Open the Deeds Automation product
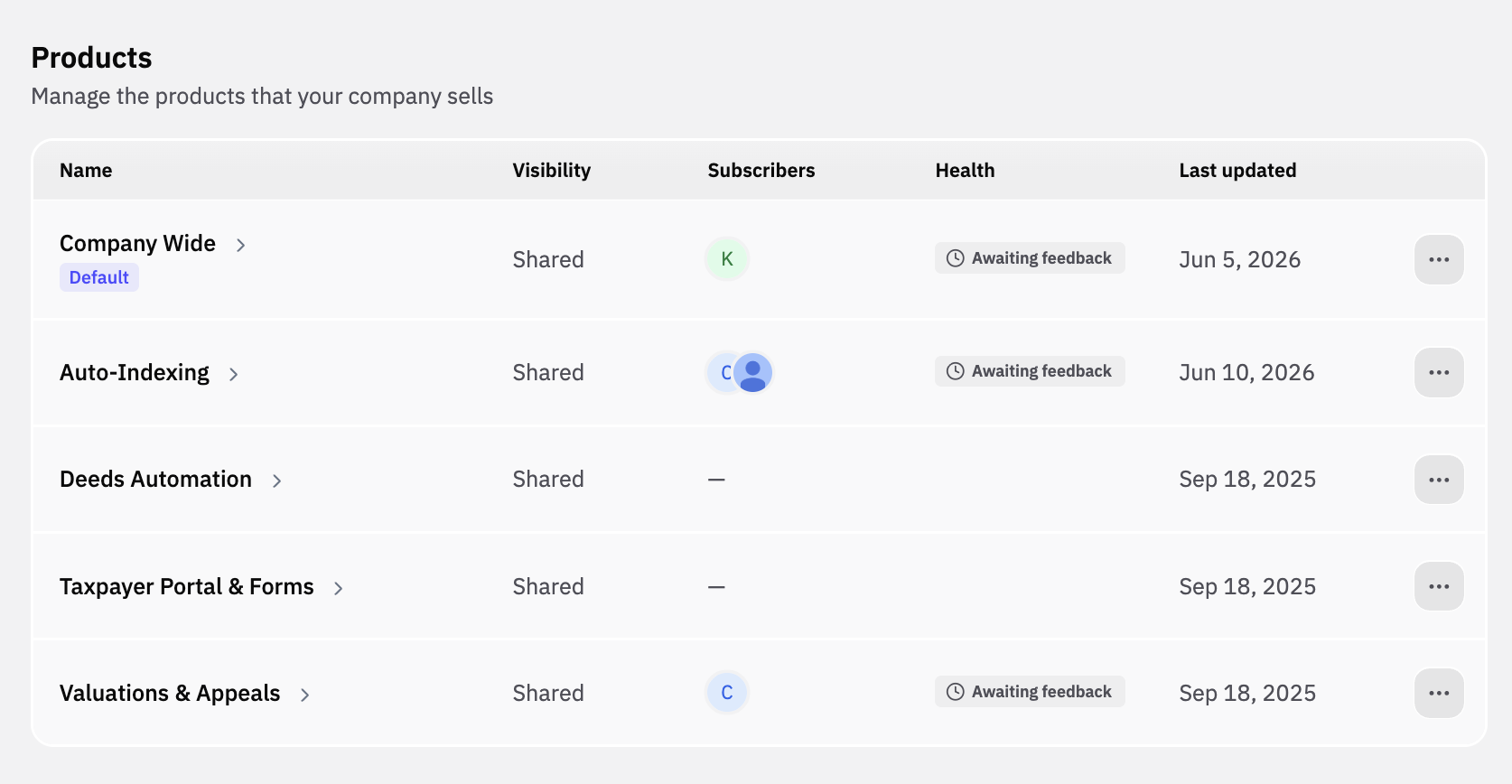The height and width of the screenshot is (784, 1512). coord(155,479)
